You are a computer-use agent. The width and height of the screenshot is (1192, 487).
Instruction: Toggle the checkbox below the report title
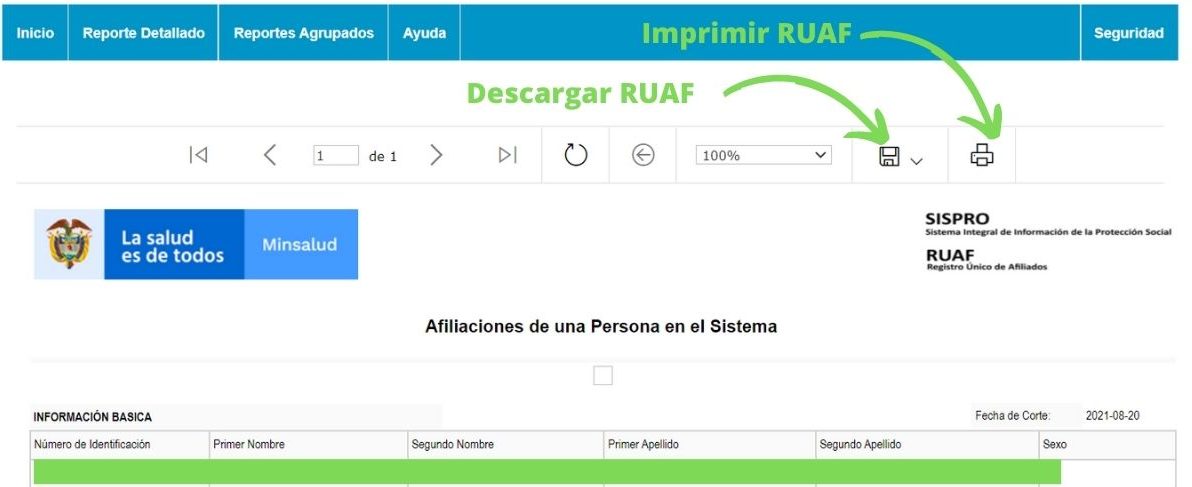pyautogui.click(x=603, y=376)
